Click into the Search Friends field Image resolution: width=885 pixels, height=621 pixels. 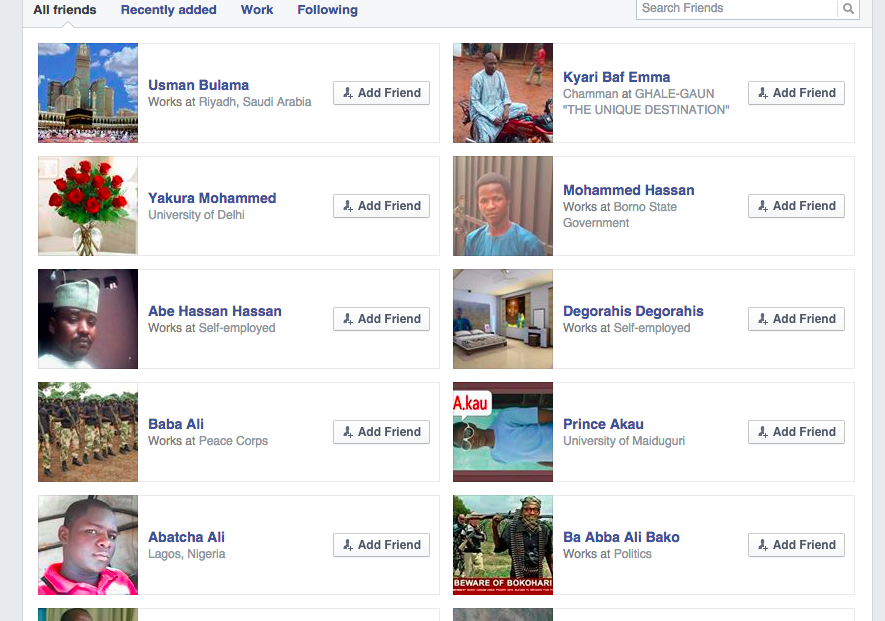737,8
